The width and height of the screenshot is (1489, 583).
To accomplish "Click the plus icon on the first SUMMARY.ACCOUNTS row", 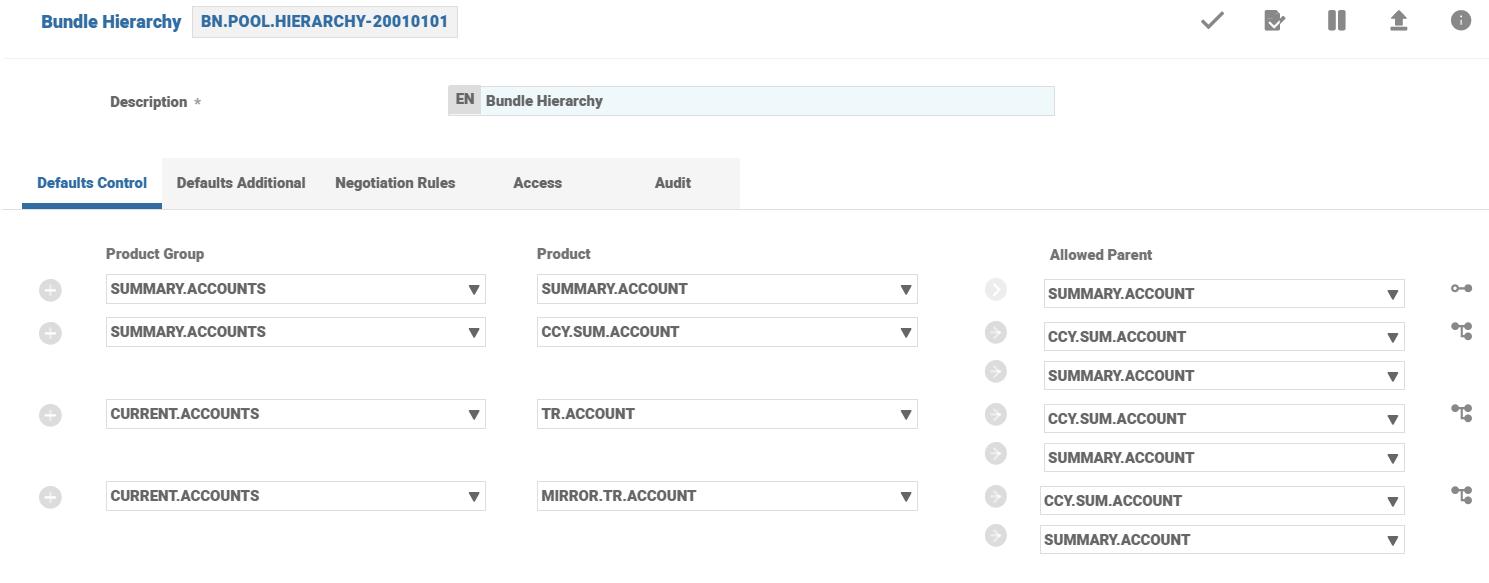I will [x=50, y=290].
